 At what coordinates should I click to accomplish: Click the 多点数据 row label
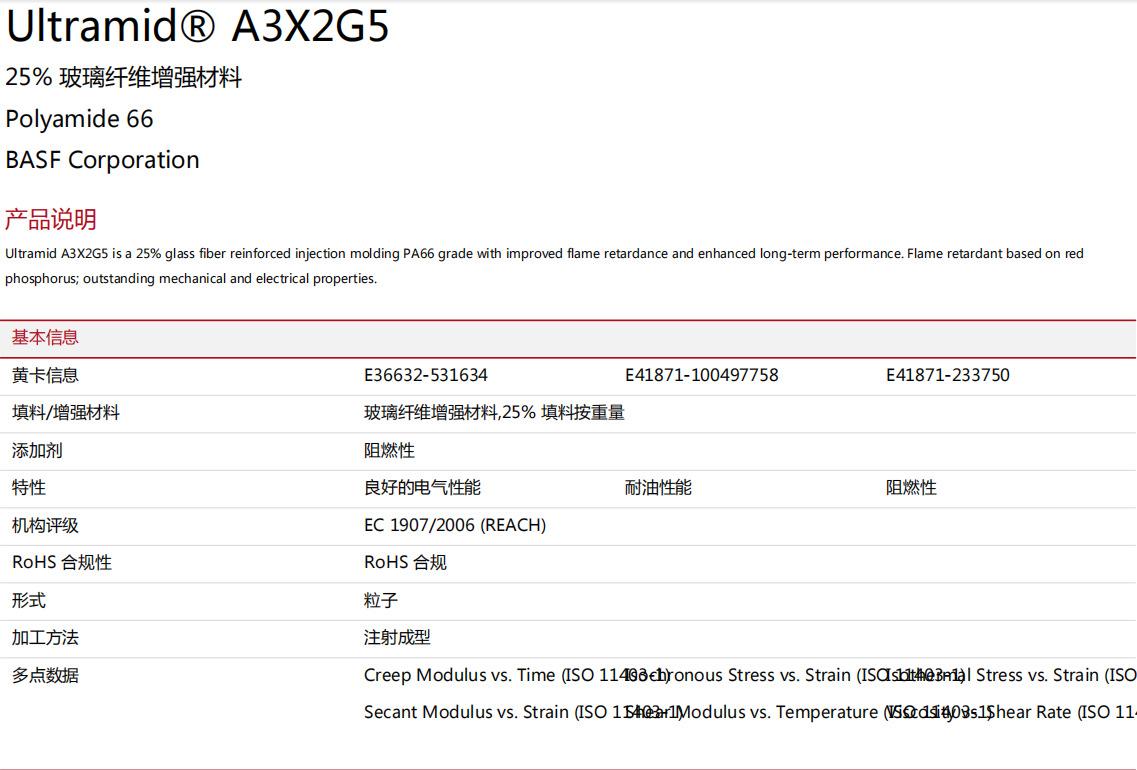pyautogui.click(x=45, y=675)
